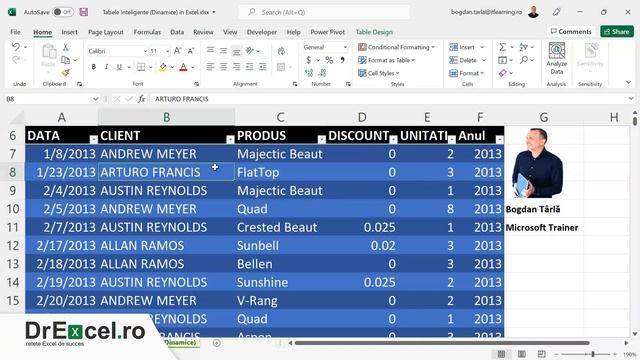This screenshot has width=640, height=360.
Task: Add a new sheet with plus icon
Action: tap(217, 343)
